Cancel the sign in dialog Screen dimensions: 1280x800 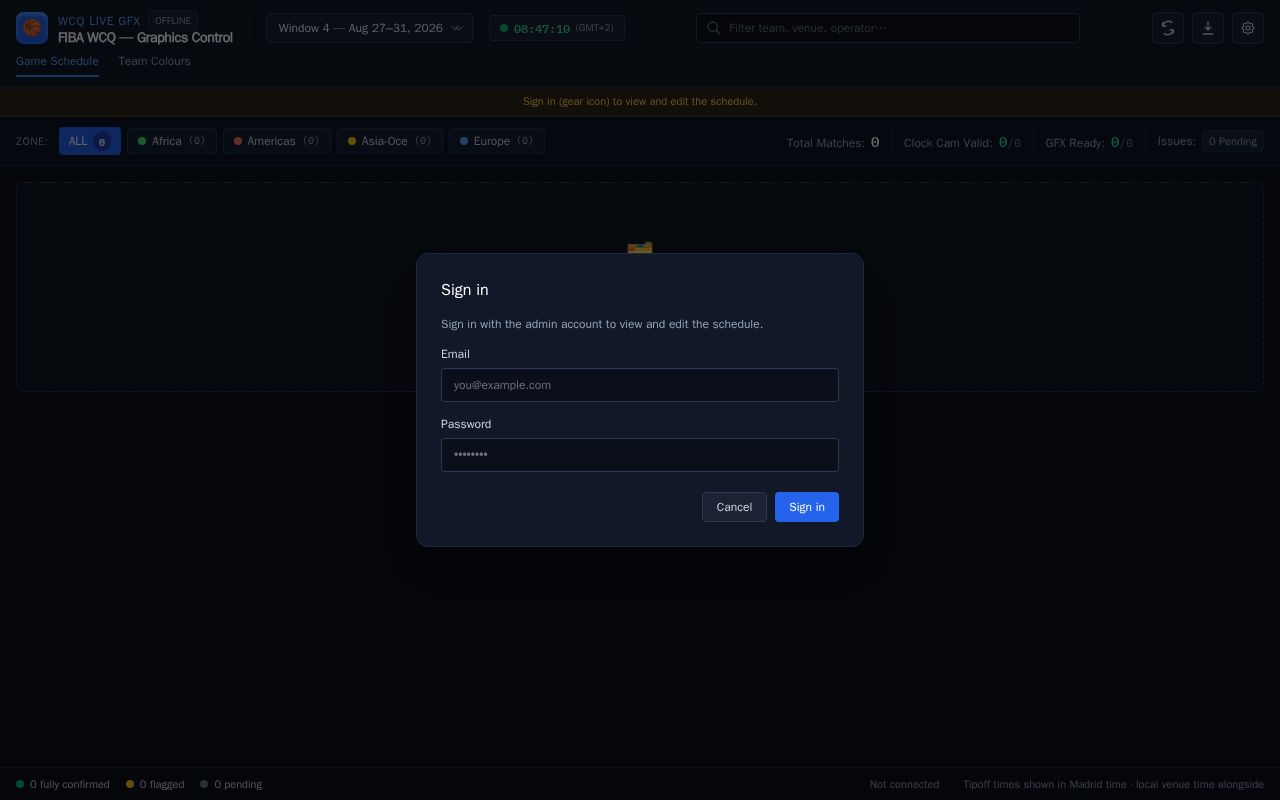[x=734, y=507]
